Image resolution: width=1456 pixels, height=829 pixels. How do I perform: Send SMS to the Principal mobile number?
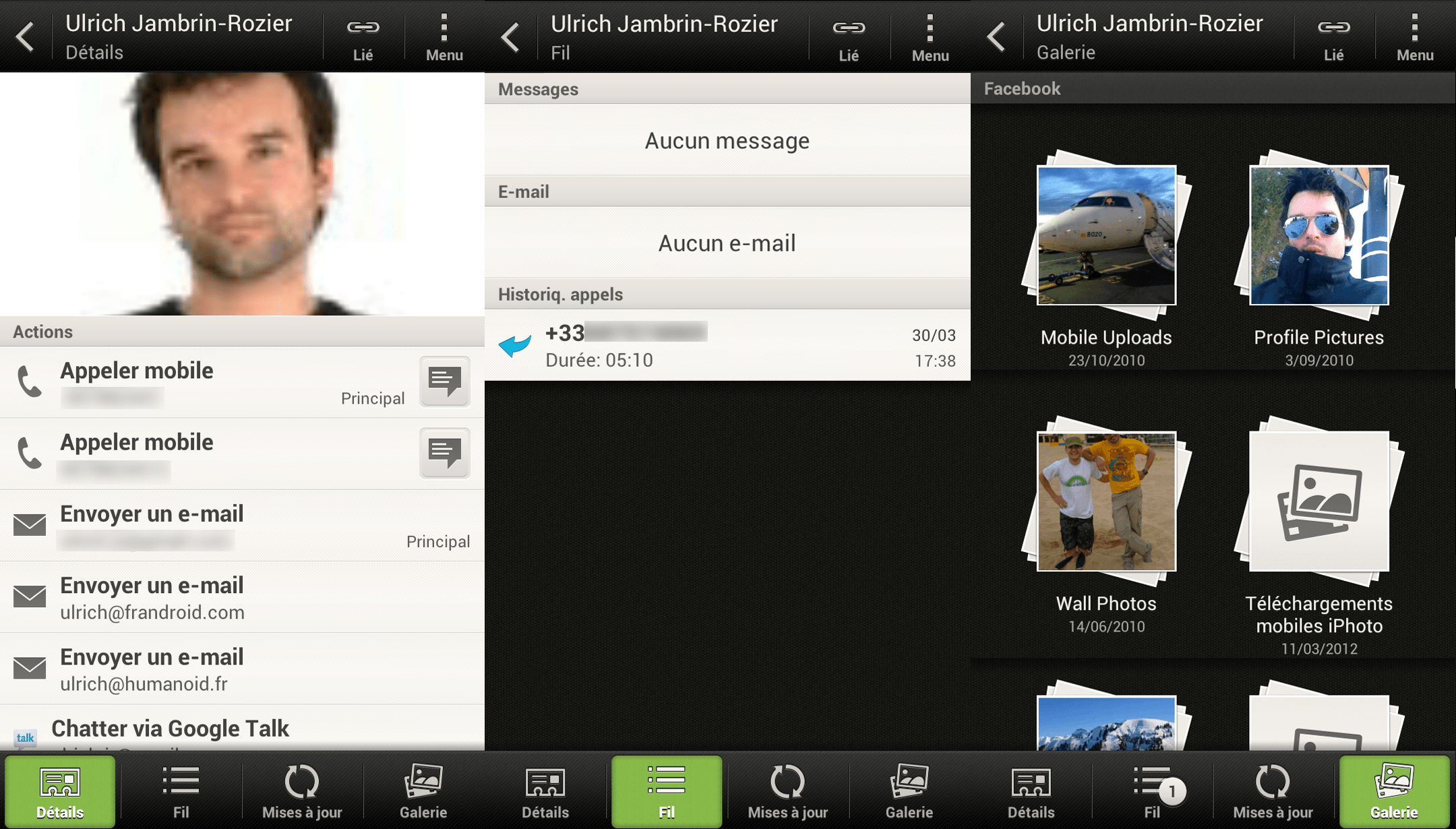[x=445, y=381]
